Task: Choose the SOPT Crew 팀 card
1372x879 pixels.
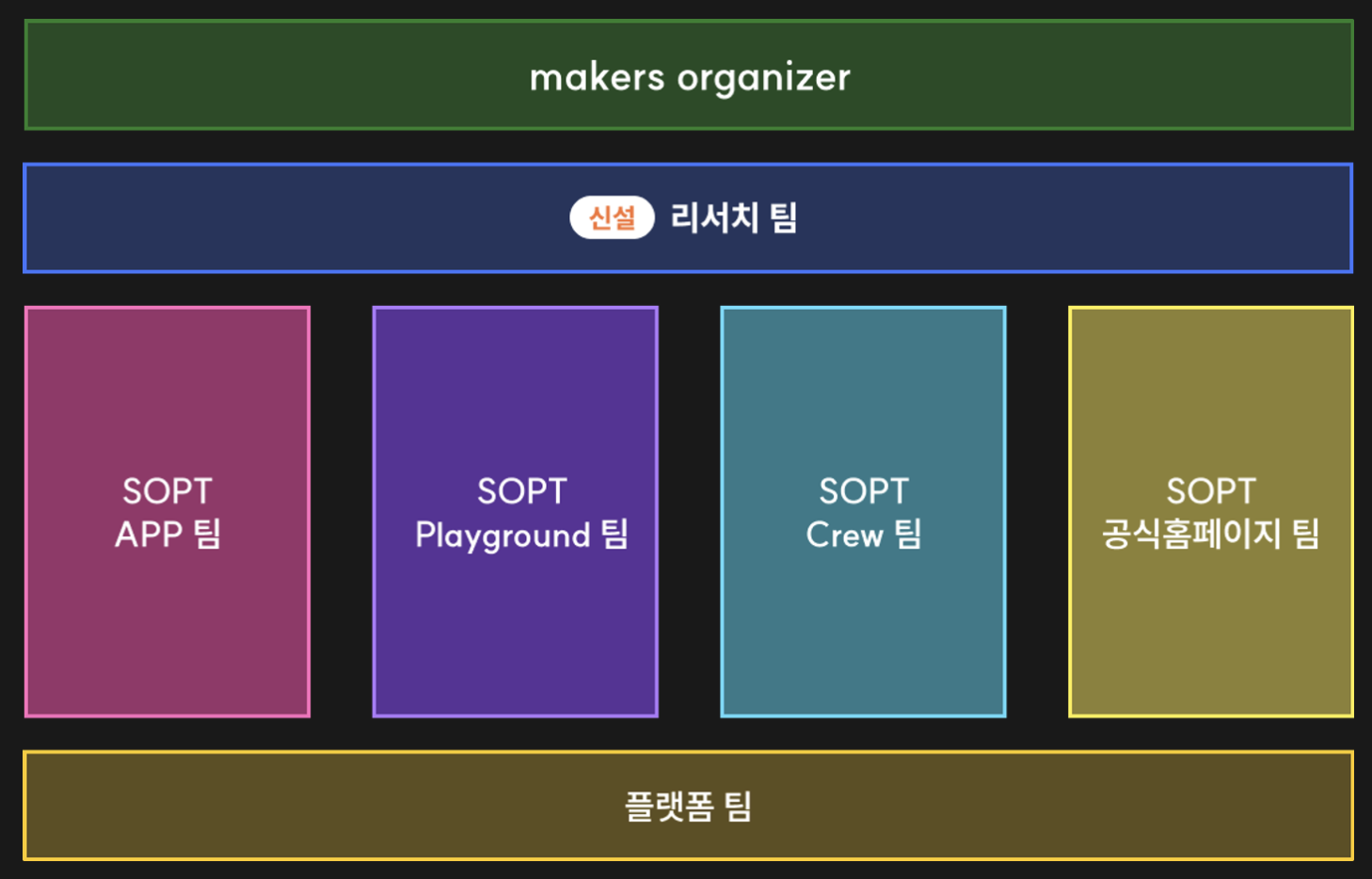Action: (863, 512)
